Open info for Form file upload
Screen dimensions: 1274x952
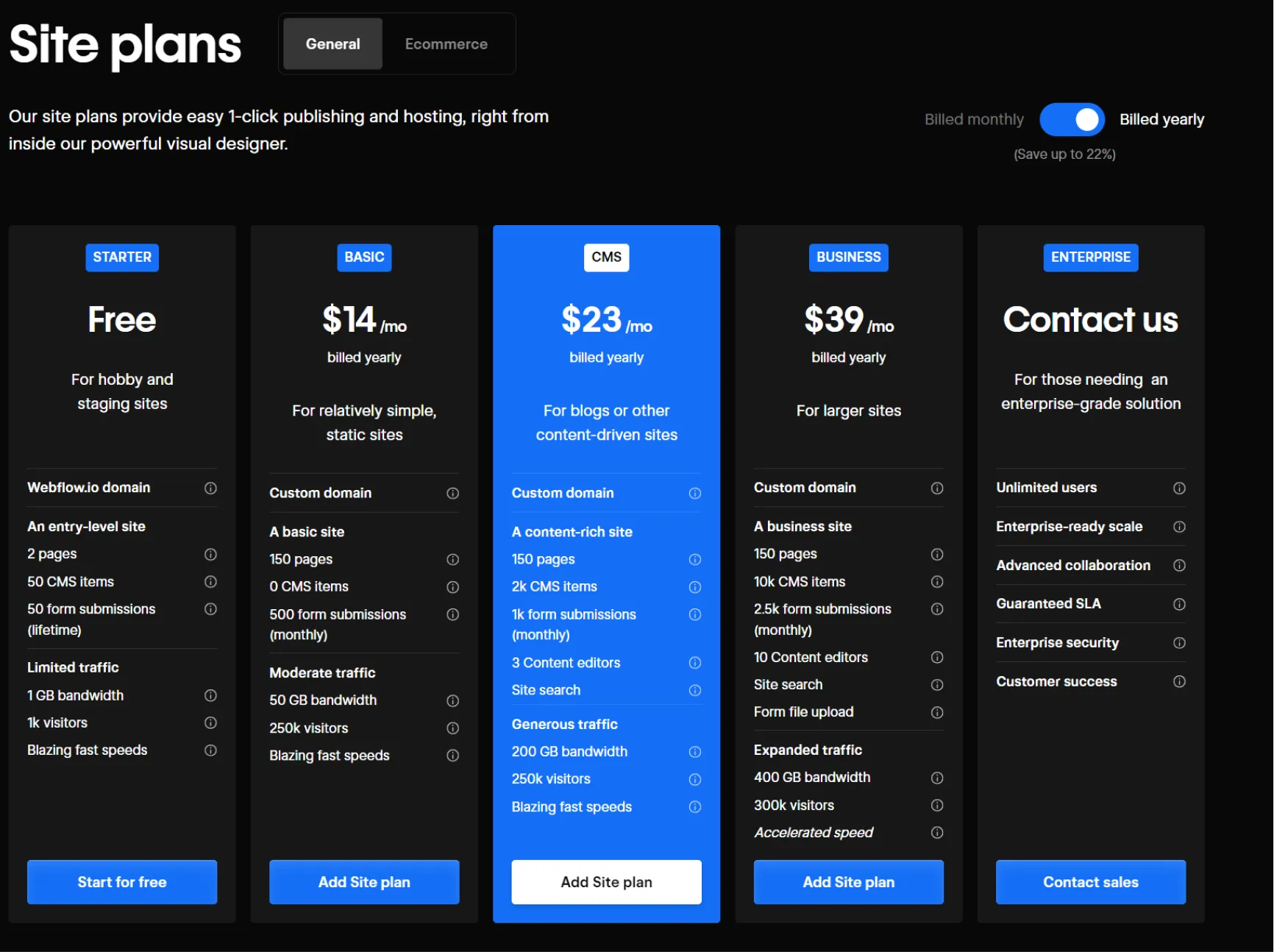[x=936, y=712]
